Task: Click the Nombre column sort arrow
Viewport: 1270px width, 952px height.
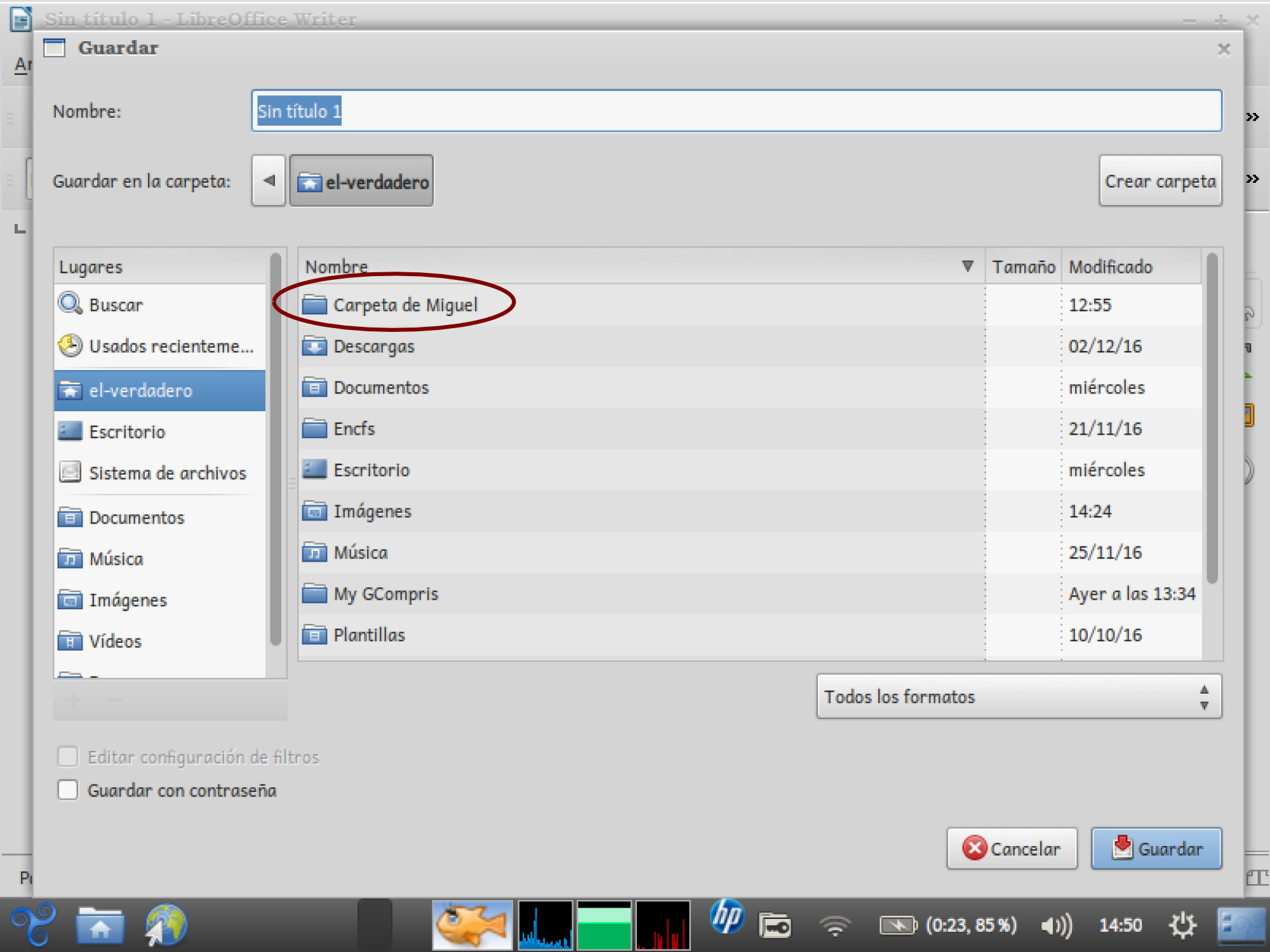Action: click(x=968, y=266)
